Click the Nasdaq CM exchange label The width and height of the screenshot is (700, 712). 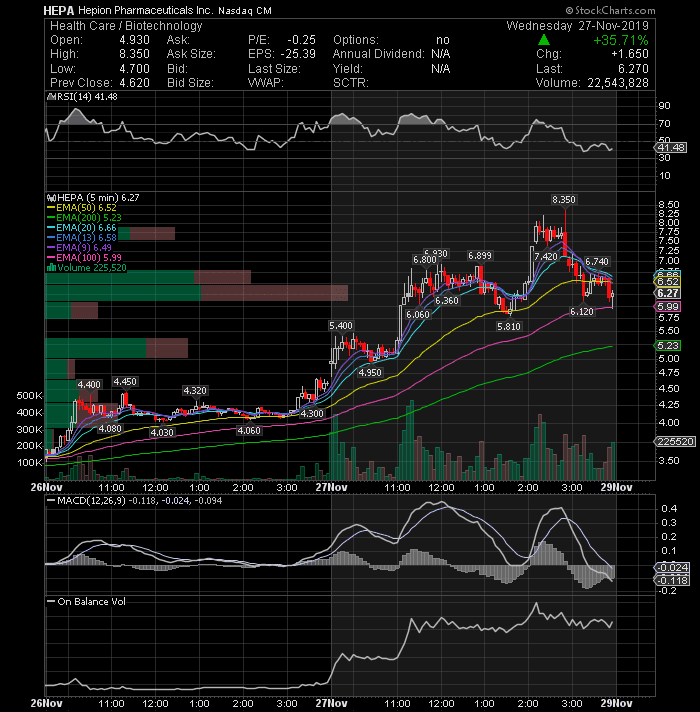(x=245, y=11)
